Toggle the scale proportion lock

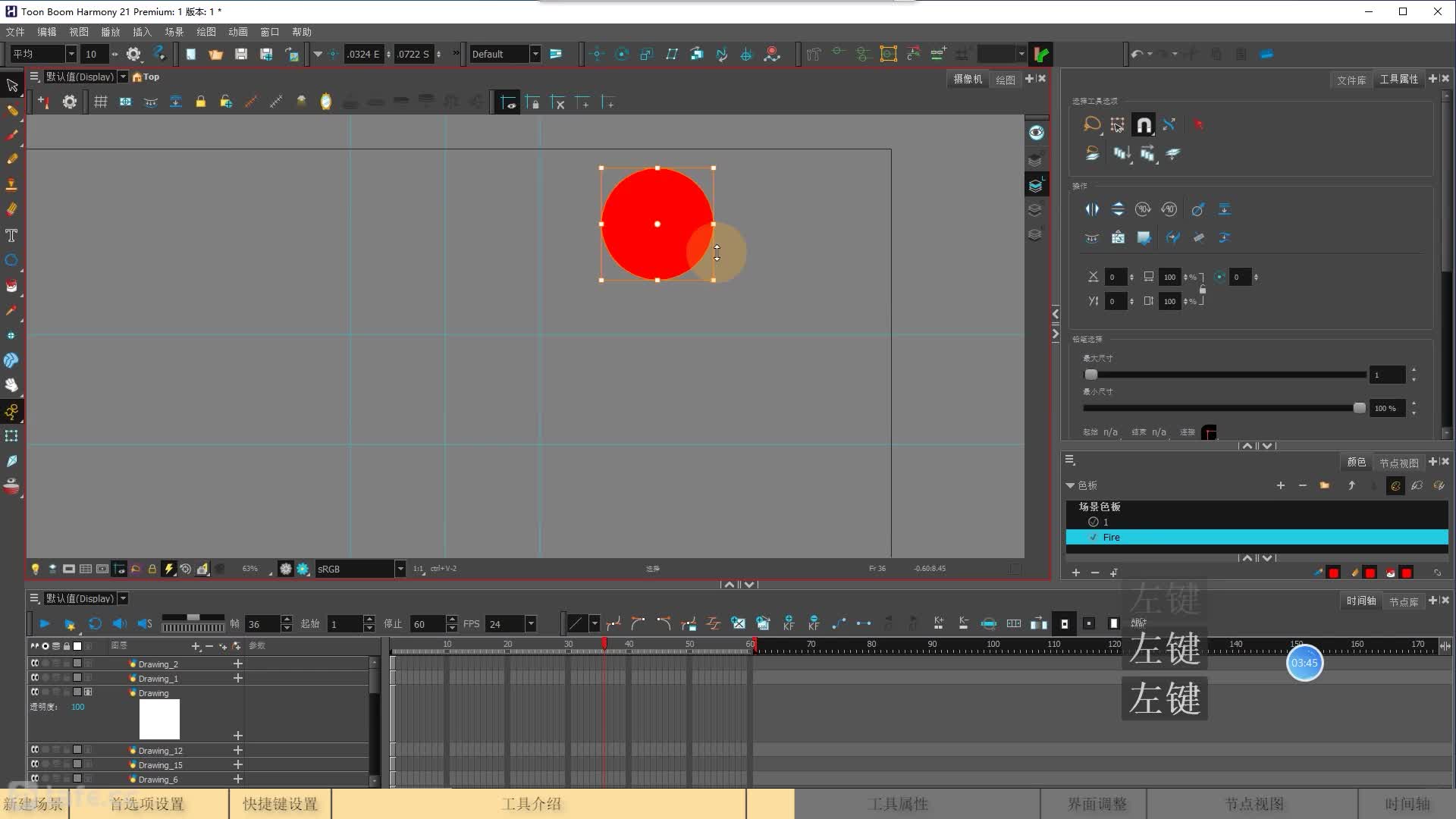[1203, 289]
